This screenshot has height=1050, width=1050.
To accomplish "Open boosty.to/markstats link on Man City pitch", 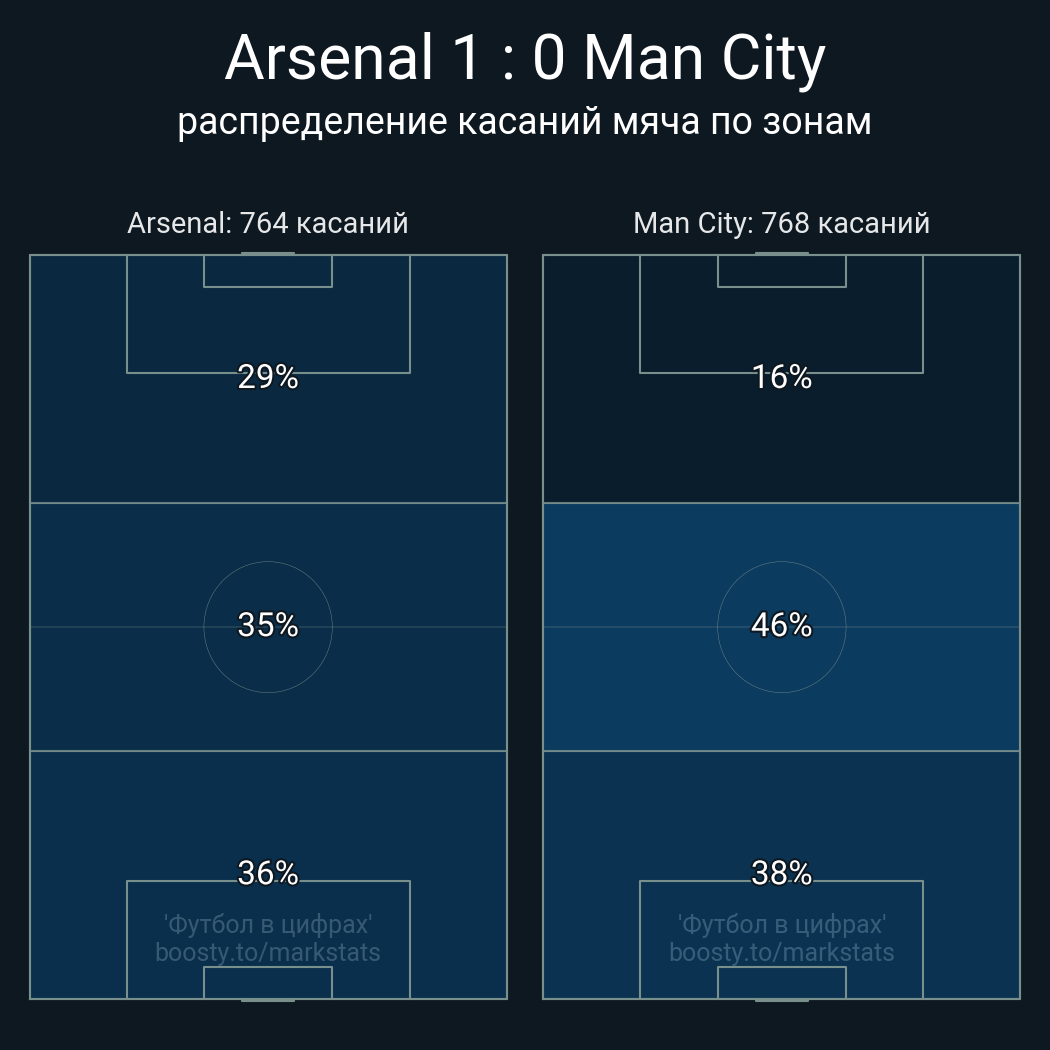I will pos(781,952).
